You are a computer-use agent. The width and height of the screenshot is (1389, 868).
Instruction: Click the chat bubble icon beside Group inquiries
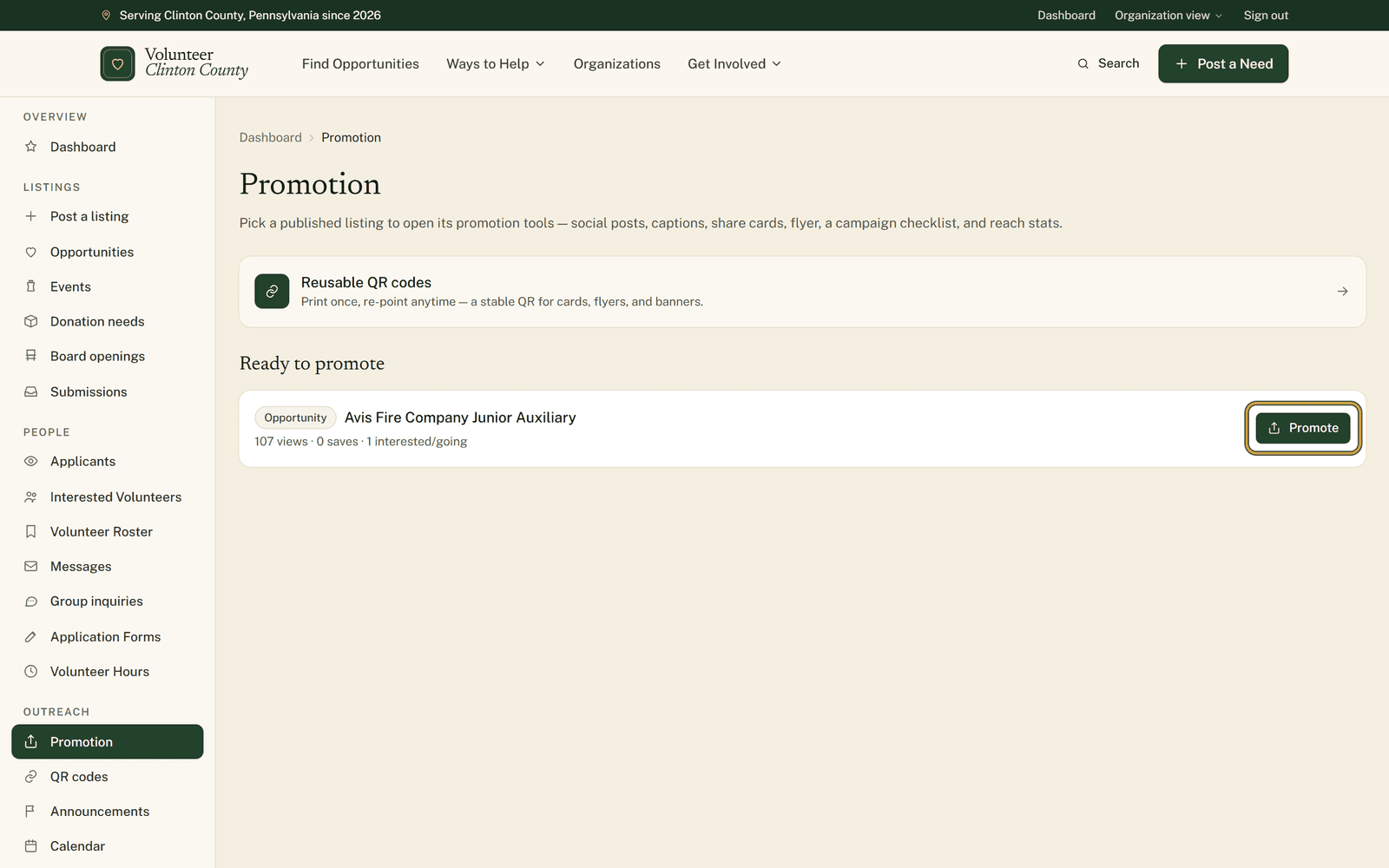31,601
